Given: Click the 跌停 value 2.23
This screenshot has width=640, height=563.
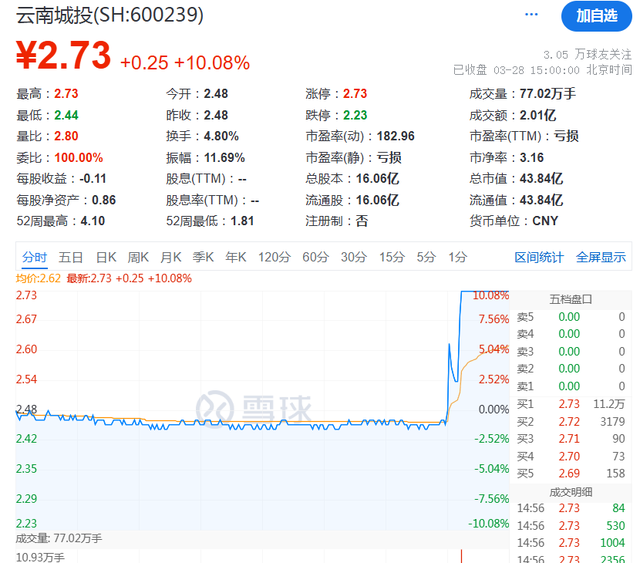Looking at the screenshot, I should point(355,115).
